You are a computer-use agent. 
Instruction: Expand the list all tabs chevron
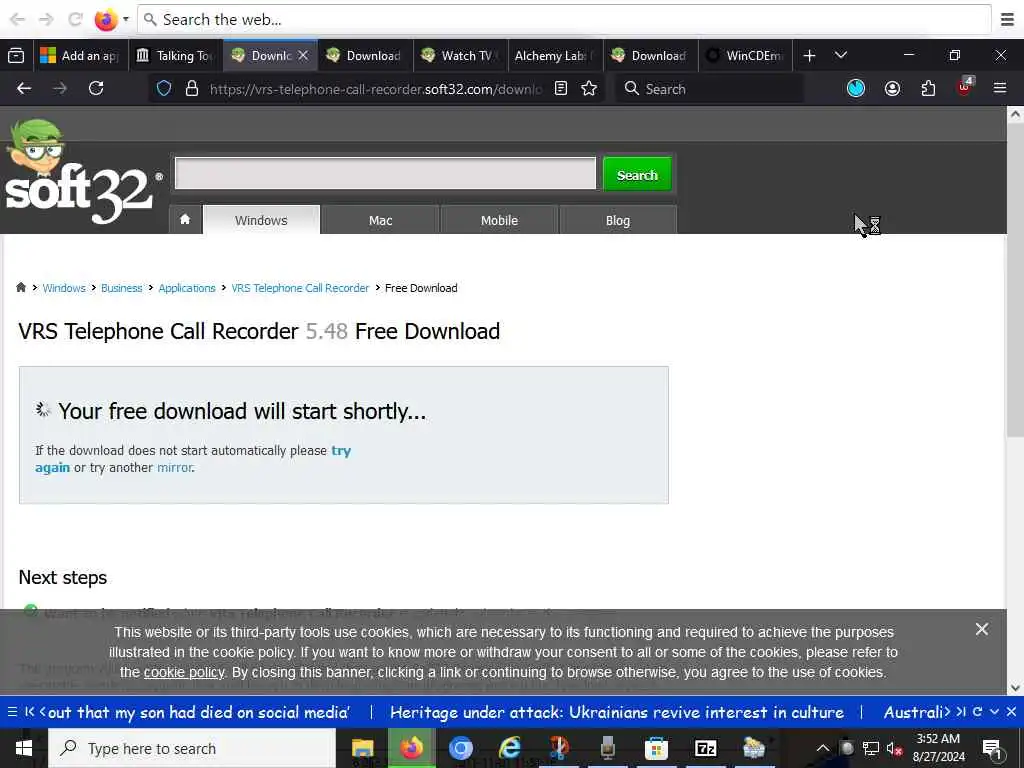pyautogui.click(x=841, y=56)
